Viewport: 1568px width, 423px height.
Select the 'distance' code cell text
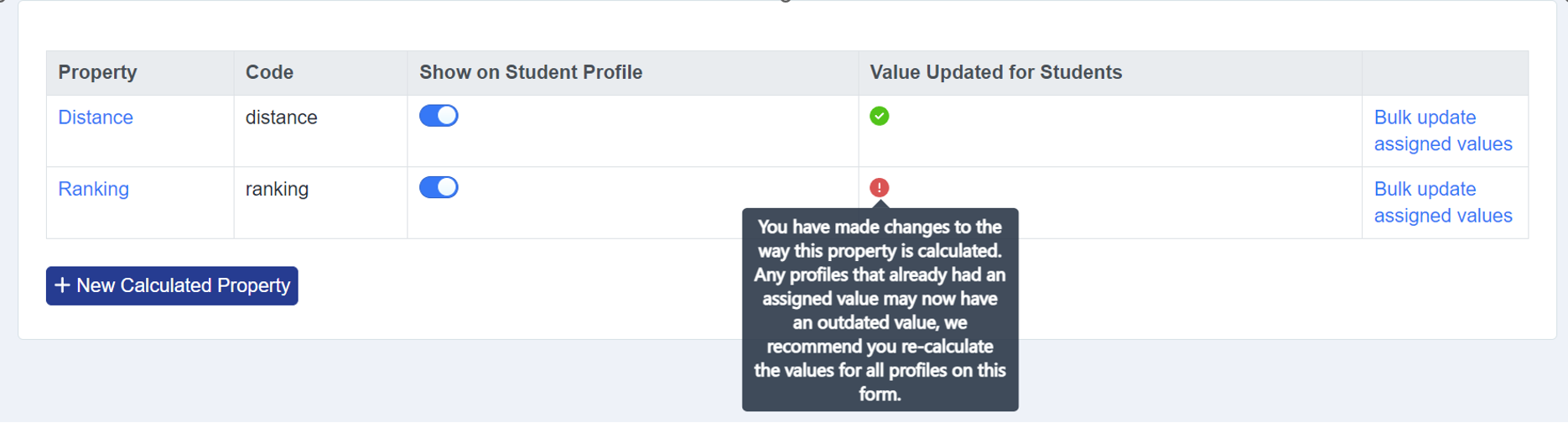[x=281, y=117]
